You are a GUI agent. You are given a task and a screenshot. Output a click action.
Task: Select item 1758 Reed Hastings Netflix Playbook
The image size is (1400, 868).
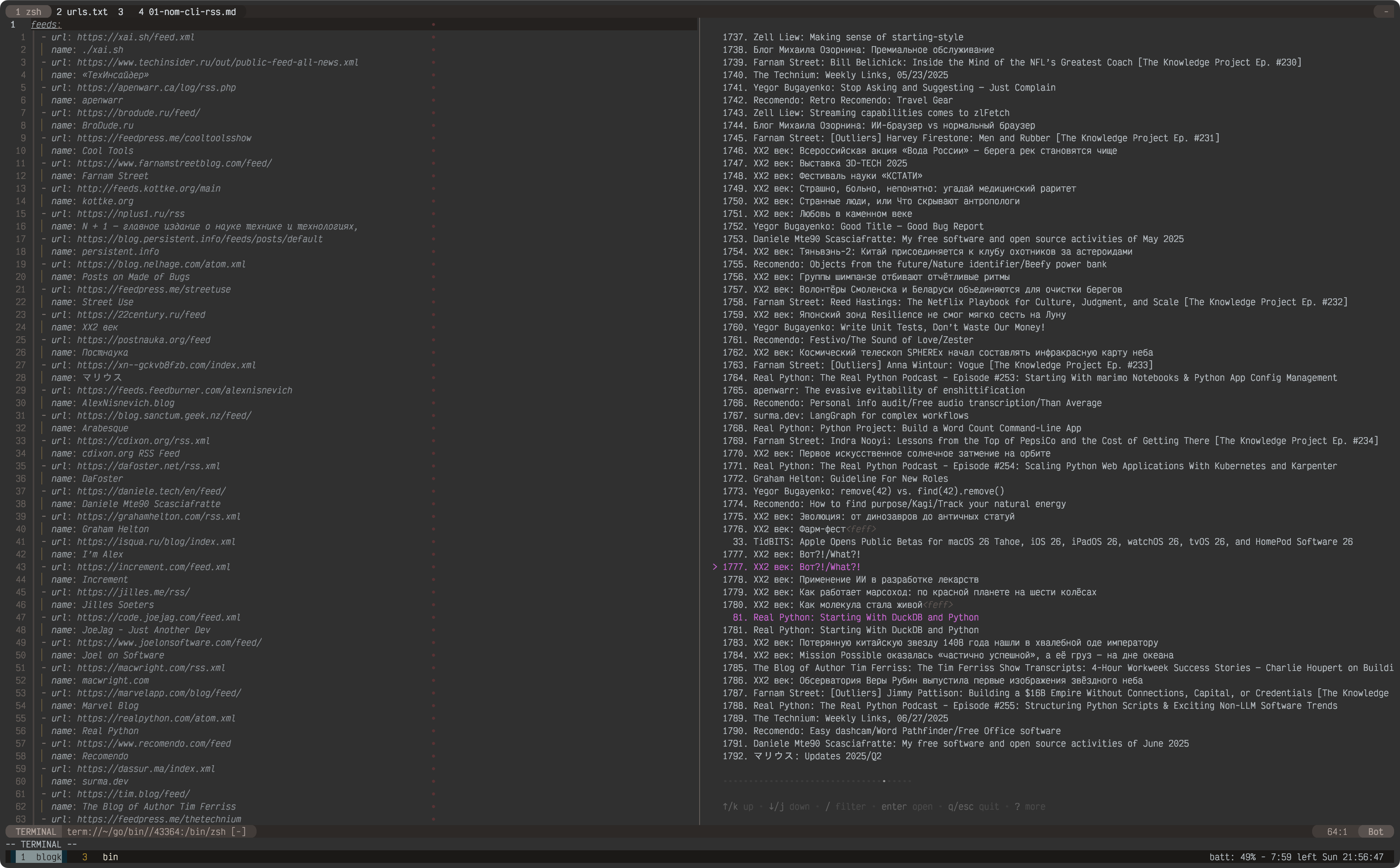(1035, 302)
